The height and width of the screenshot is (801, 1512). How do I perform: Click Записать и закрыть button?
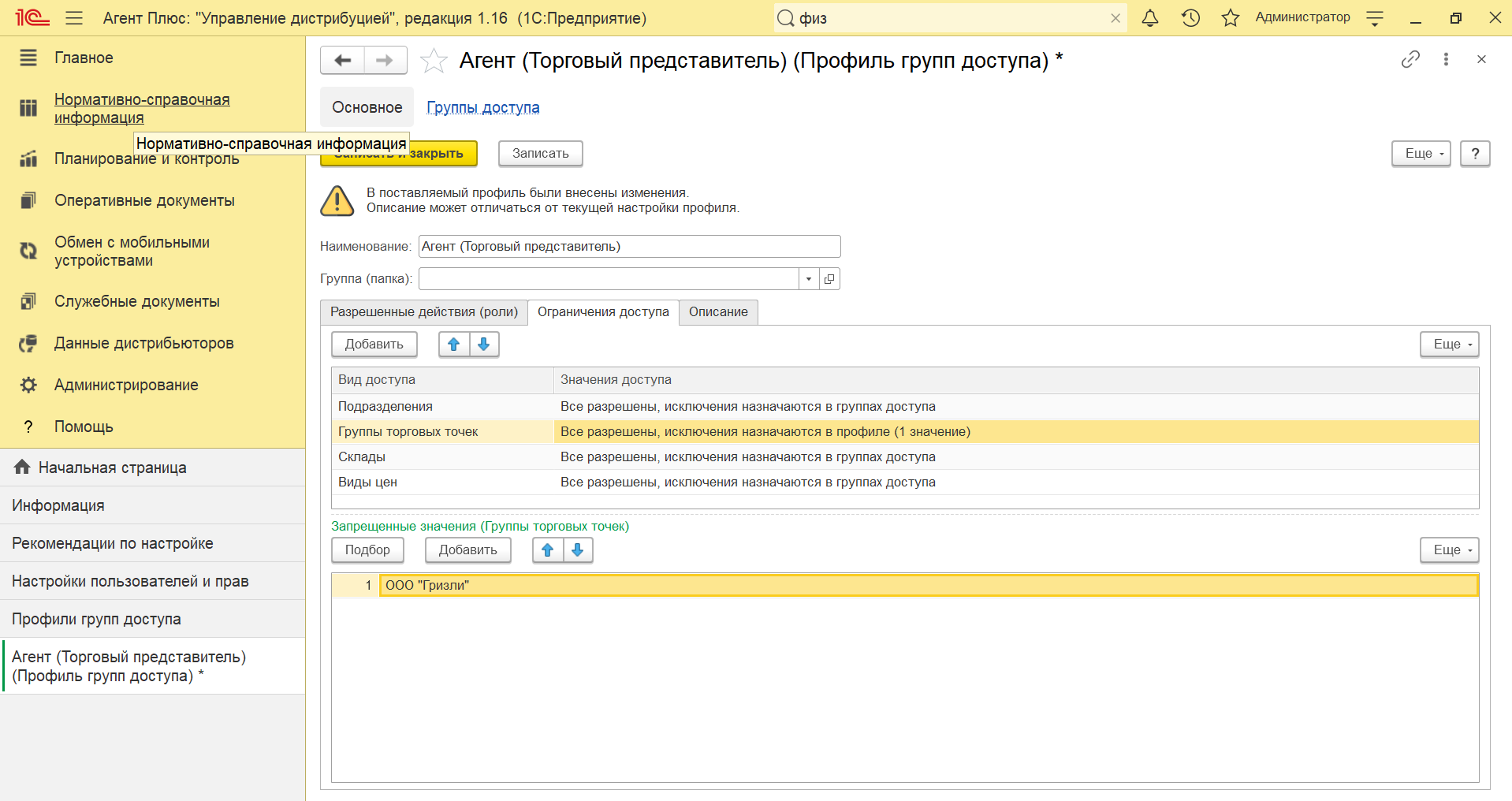399,154
